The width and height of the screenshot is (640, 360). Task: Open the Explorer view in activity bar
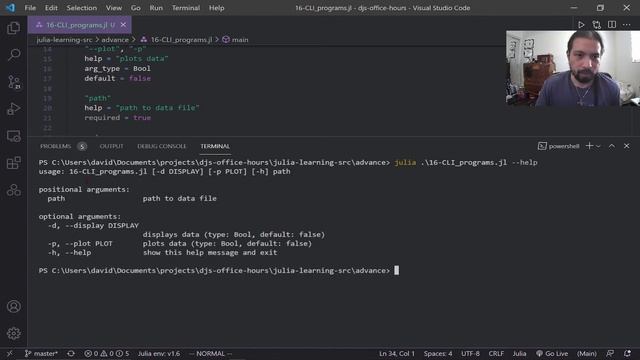(13, 28)
